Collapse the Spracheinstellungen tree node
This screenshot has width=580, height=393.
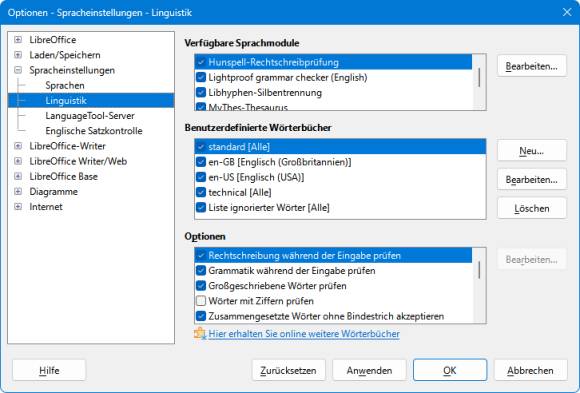(18, 70)
